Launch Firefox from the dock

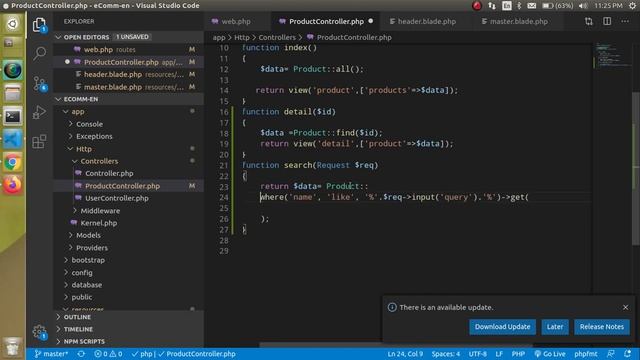point(12,185)
